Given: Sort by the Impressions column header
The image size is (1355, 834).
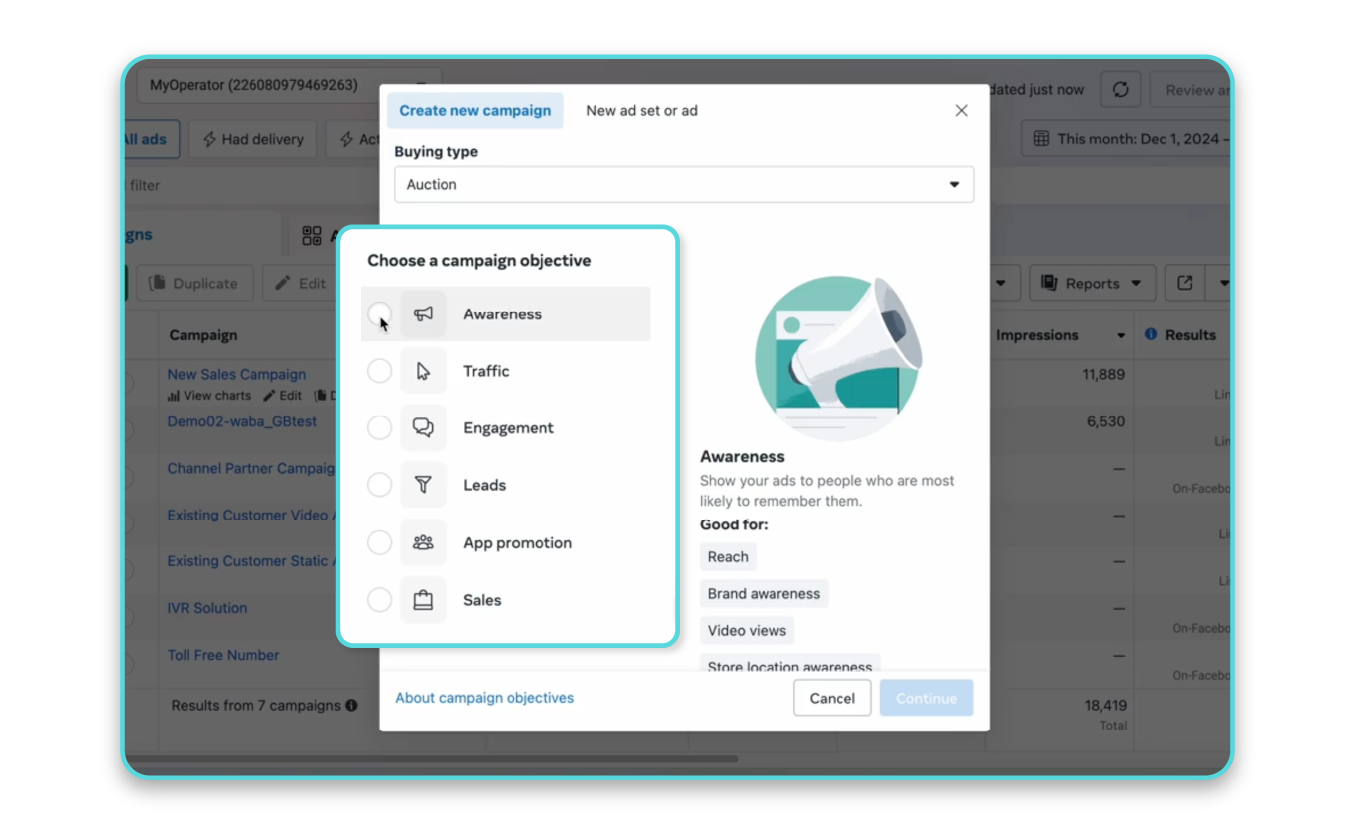Looking at the screenshot, I should click(x=1037, y=336).
